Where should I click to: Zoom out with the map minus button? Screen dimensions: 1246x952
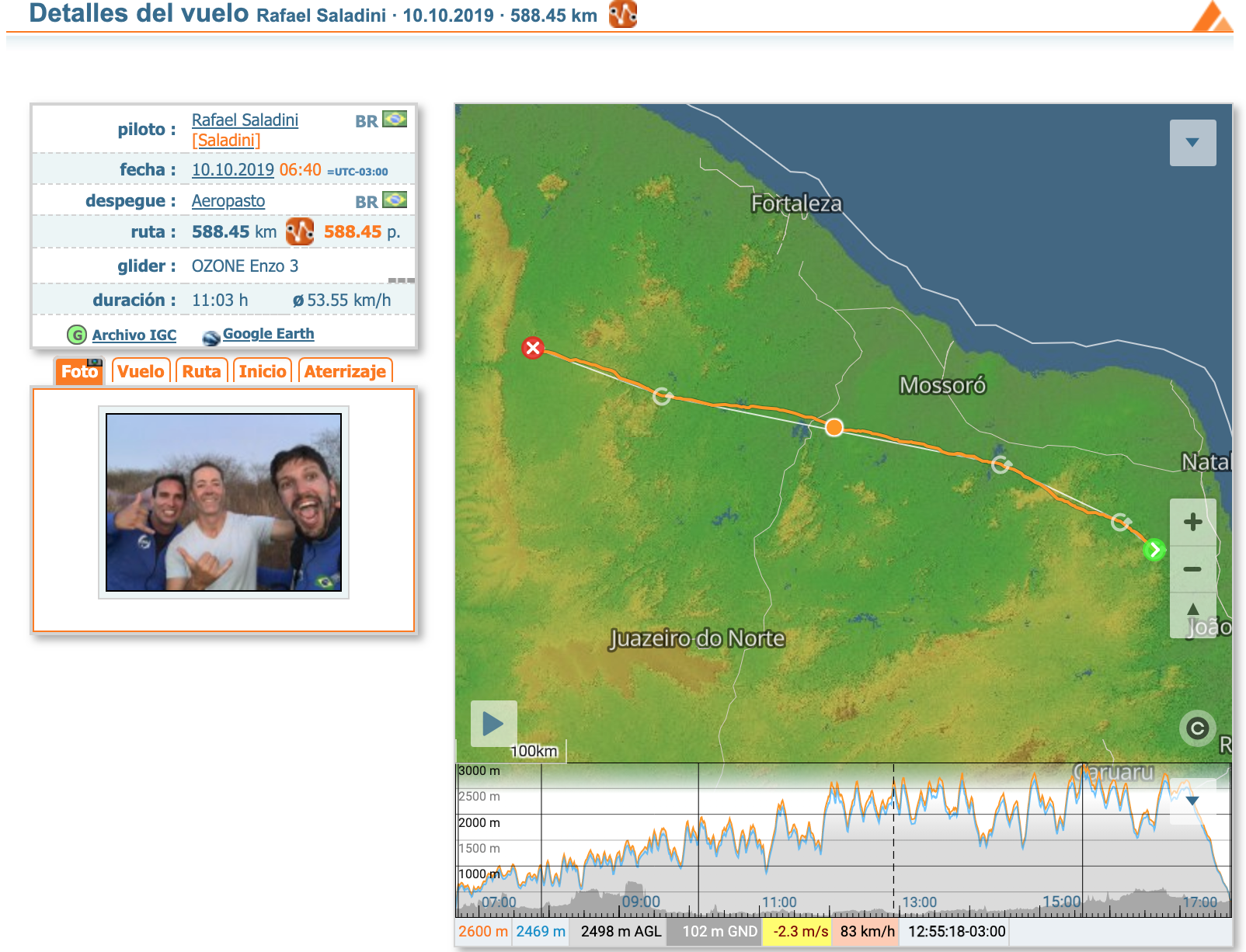click(1192, 569)
